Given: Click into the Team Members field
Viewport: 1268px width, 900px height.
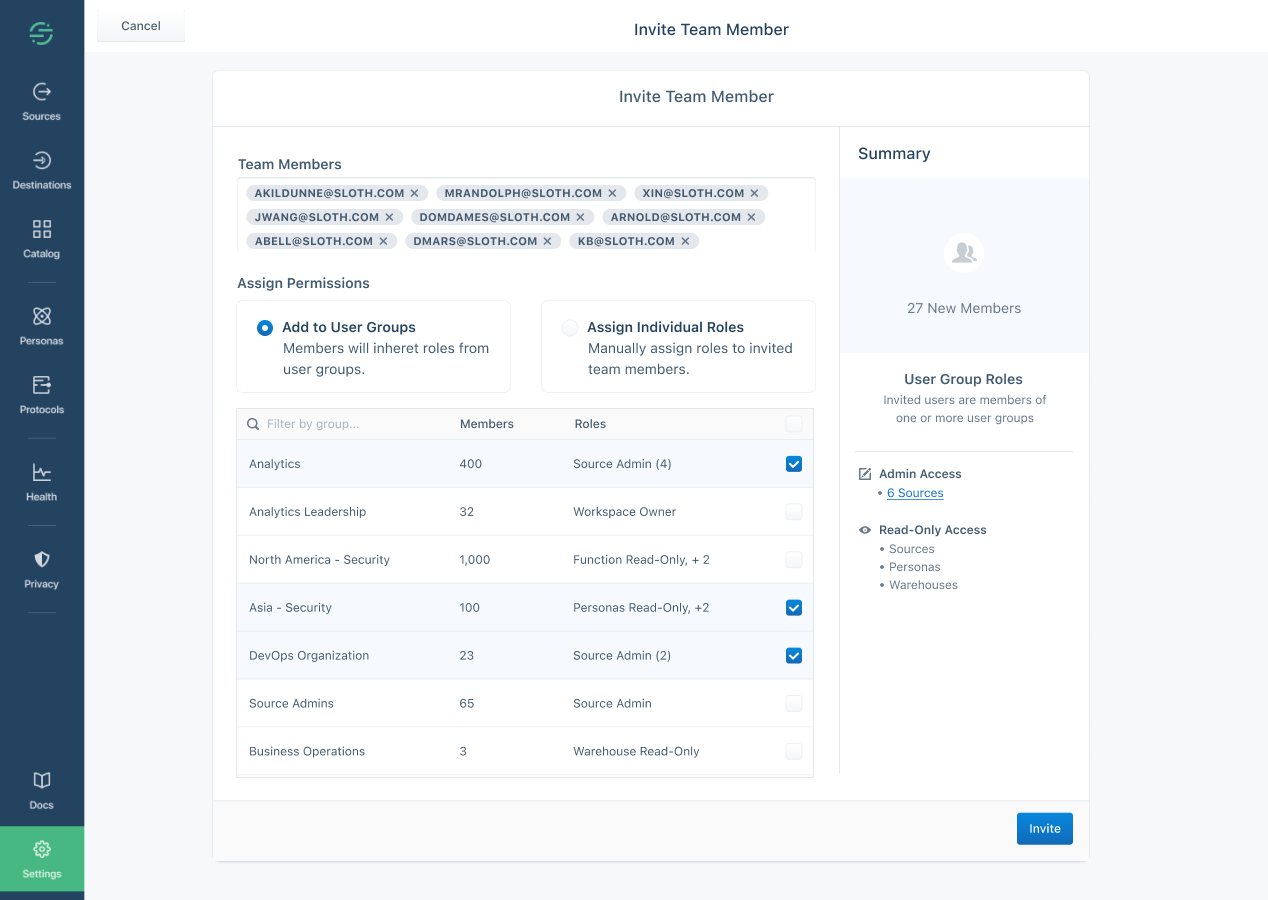Looking at the screenshot, I should pyautogui.click(x=526, y=215).
